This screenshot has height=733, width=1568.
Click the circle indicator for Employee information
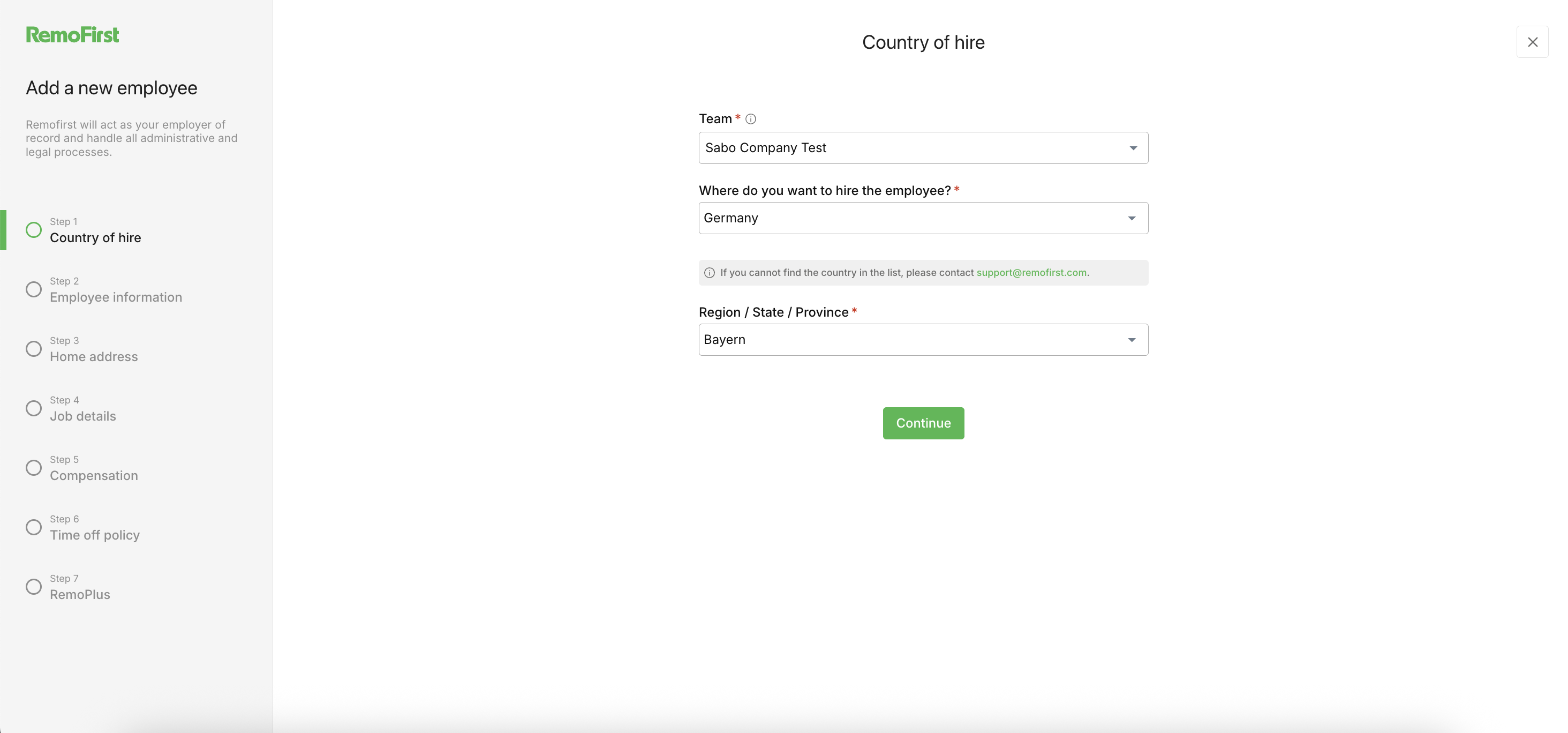coord(34,290)
